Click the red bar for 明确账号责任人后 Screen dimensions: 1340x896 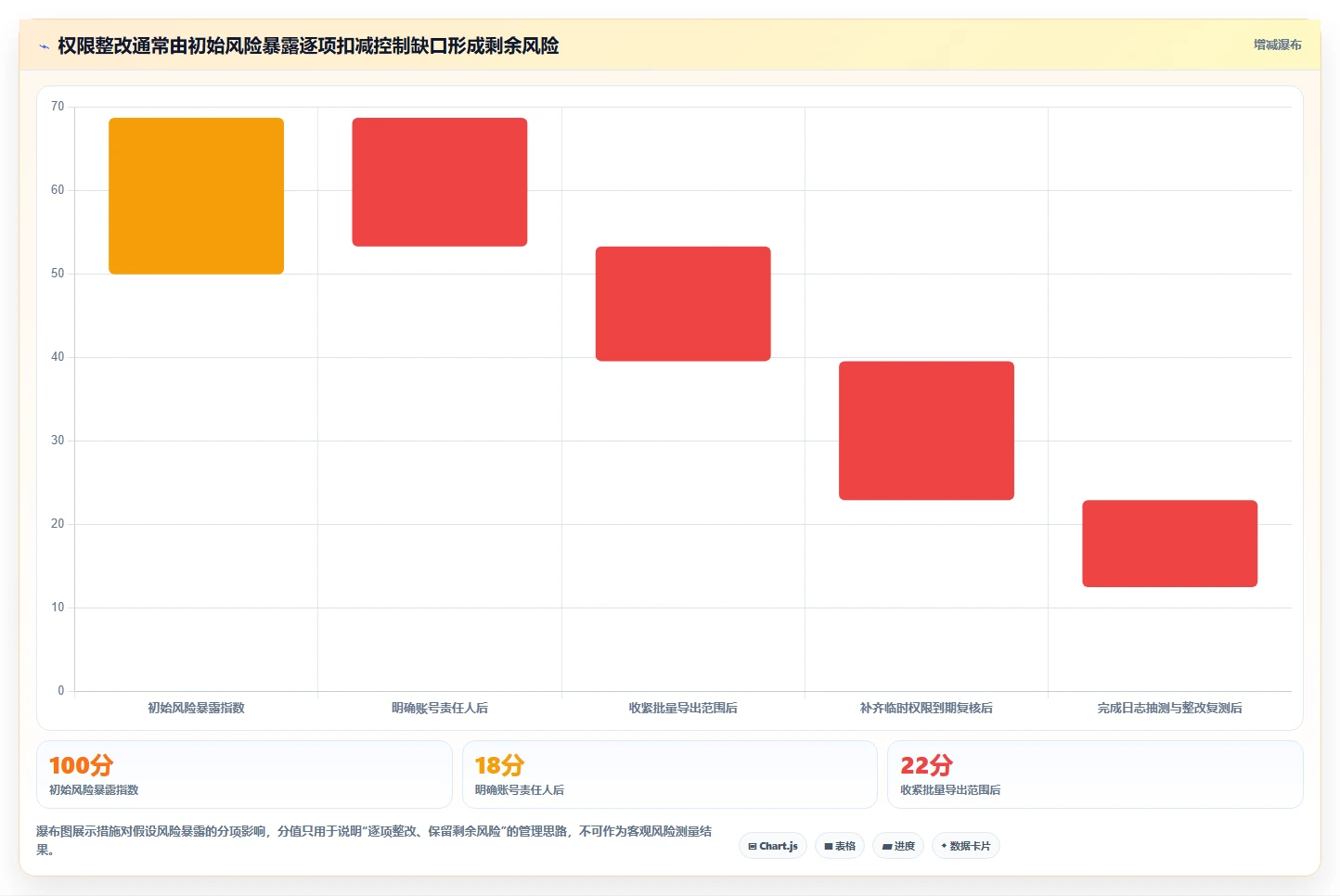pyautogui.click(x=440, y=182)
